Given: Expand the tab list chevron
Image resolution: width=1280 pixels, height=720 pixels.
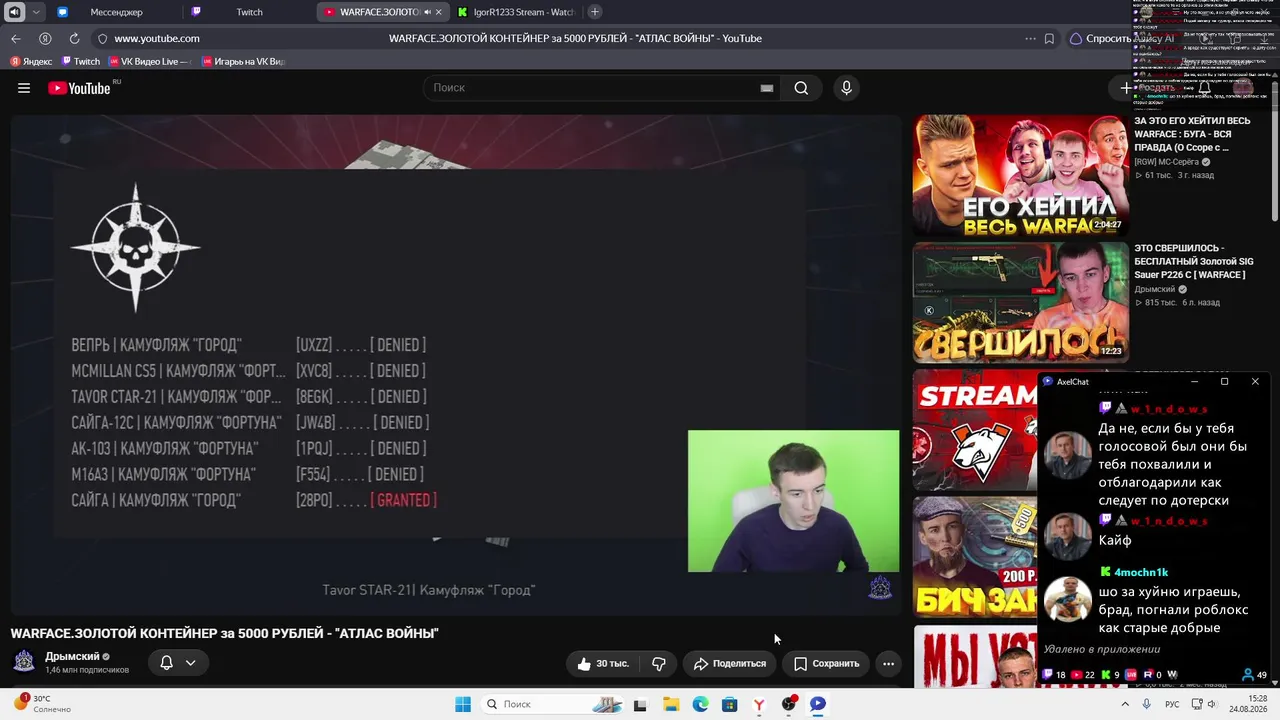Looking at the screenshot, I should (x=36, y=12).
